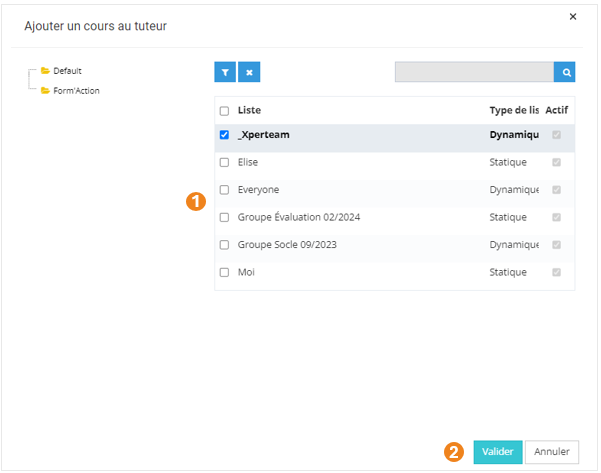The height and width of the screenshot is (473, 601).
Task: Sort by the Liste column header
Action: [x=249, y=110]
